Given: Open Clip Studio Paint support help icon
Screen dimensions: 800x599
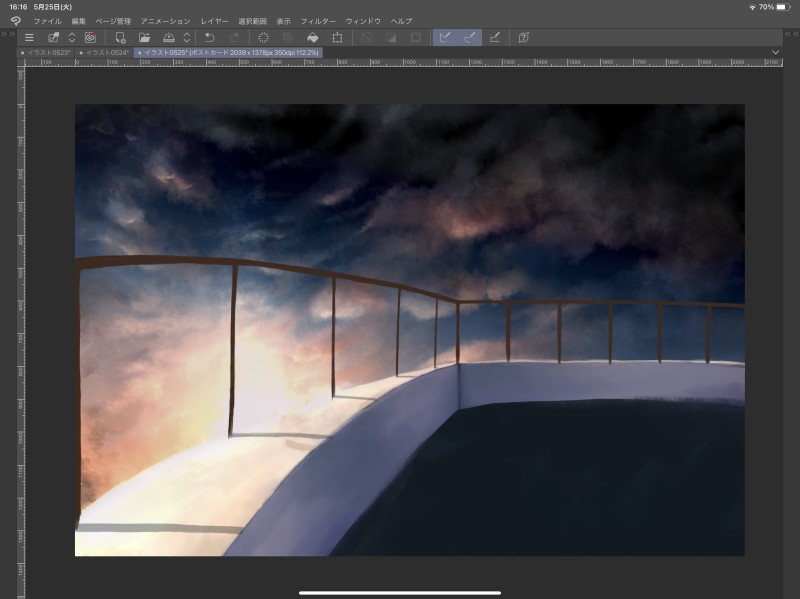Looking at the screenshot, I should click(523, 38).
